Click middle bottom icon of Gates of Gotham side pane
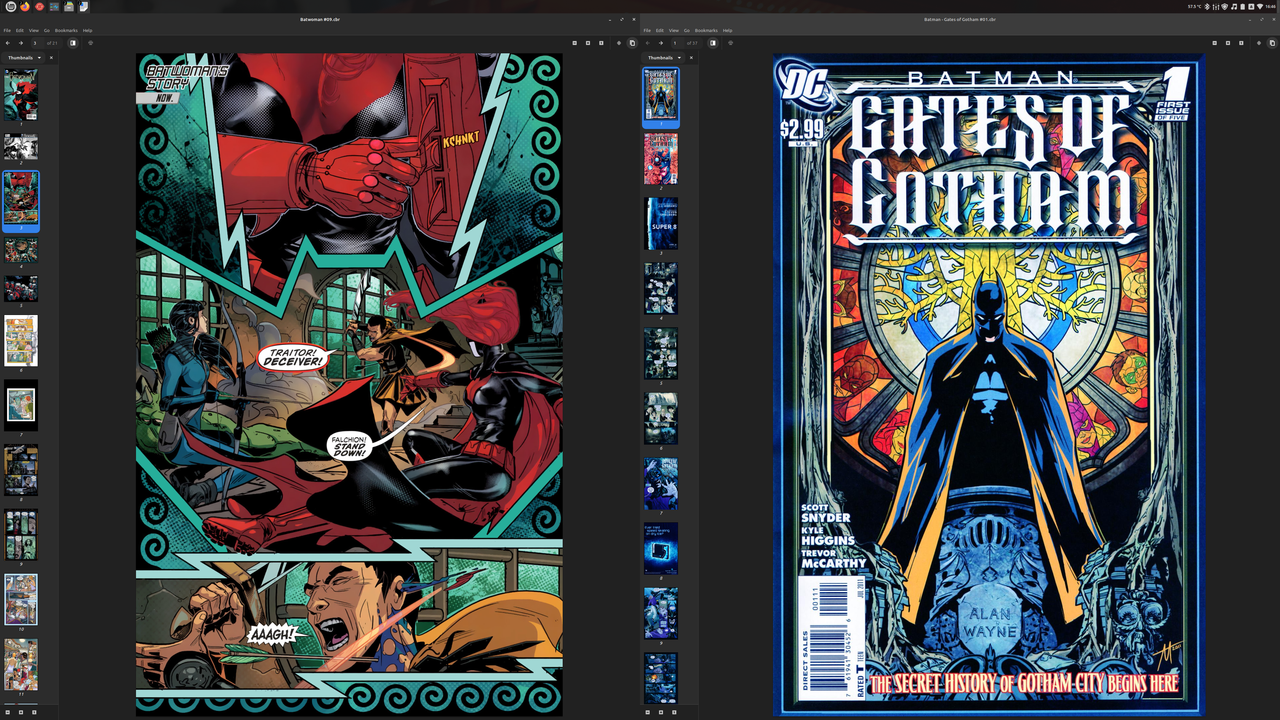The width and height of the screenshot is (1280, 720). (660, 712)
